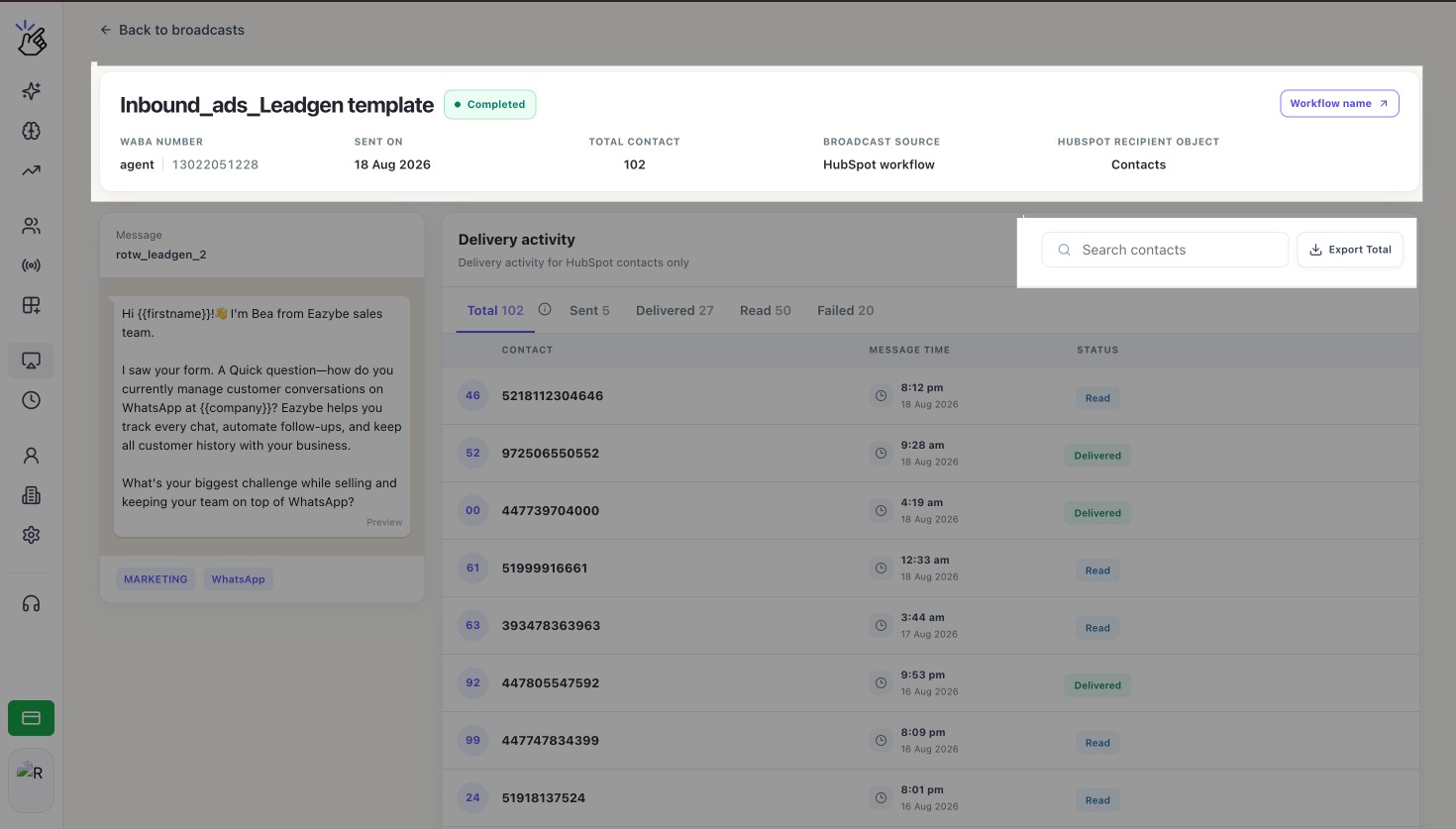Click the magnifier icon in Search contacts

point(1064,250)
